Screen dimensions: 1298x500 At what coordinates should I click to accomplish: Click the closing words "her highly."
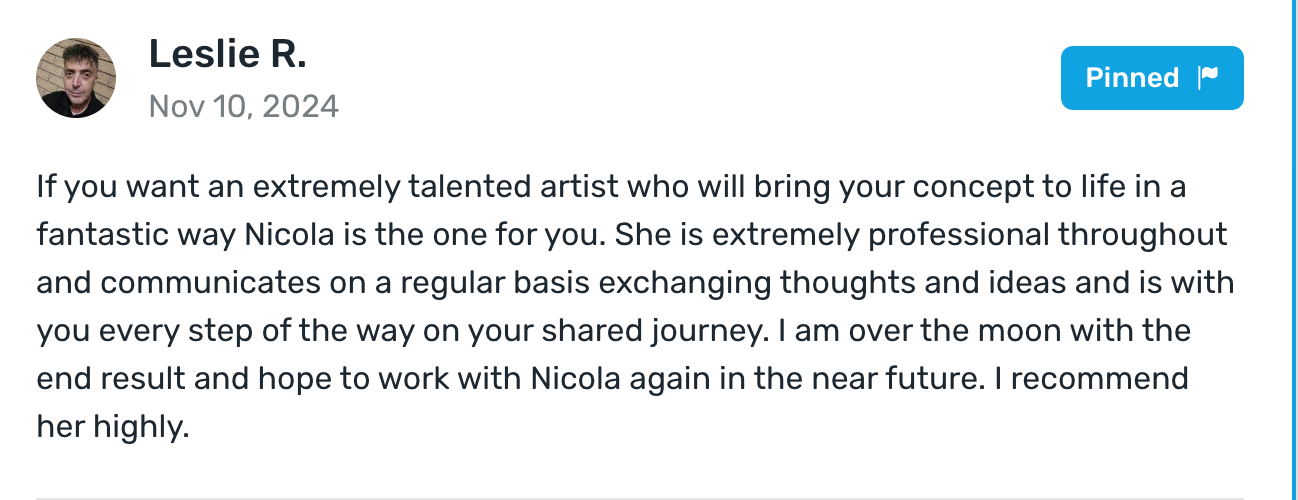[x=113, y=427]
